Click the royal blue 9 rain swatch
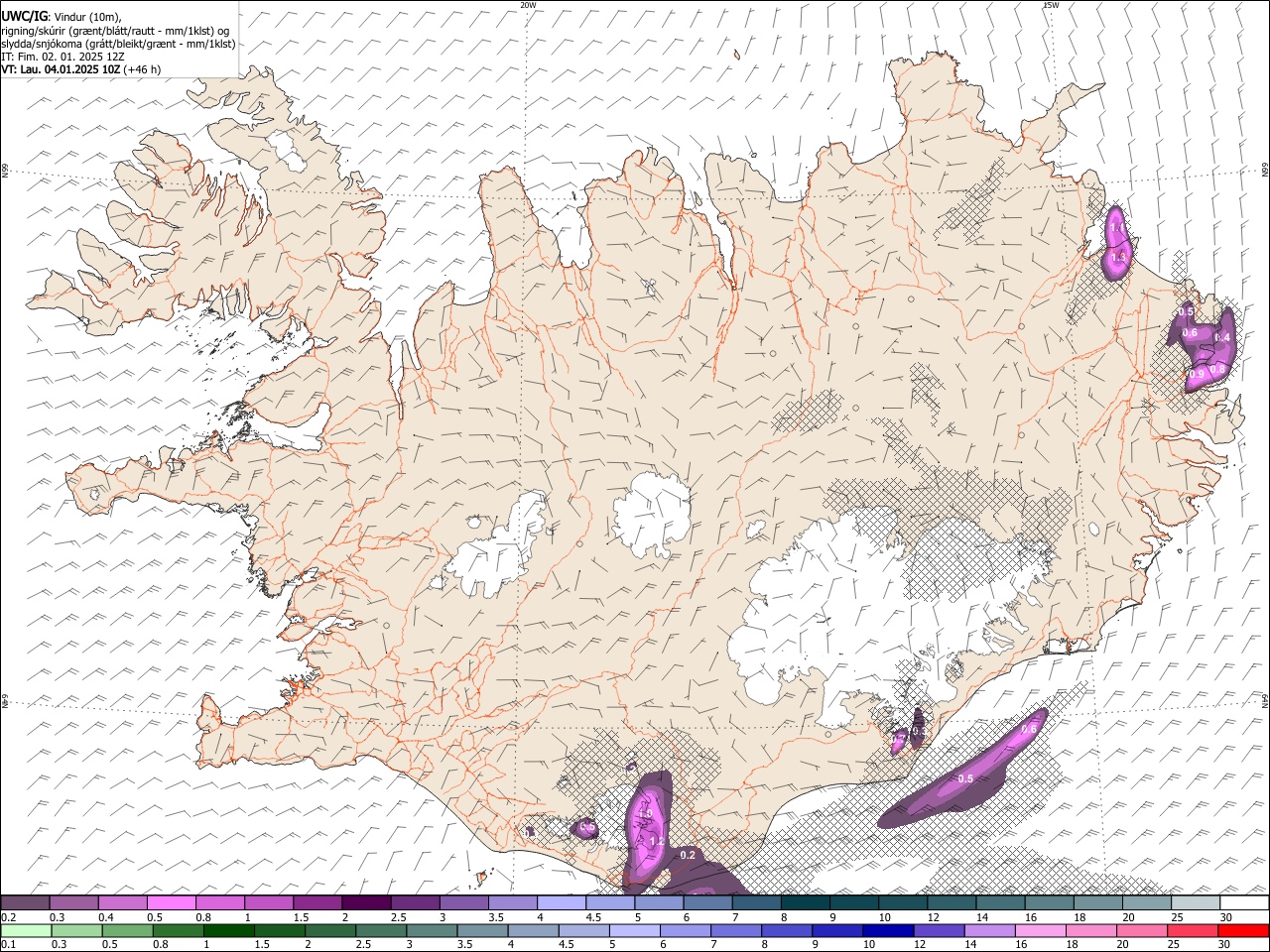Viewport: 1270px width, 952px height. click(837, 931)
